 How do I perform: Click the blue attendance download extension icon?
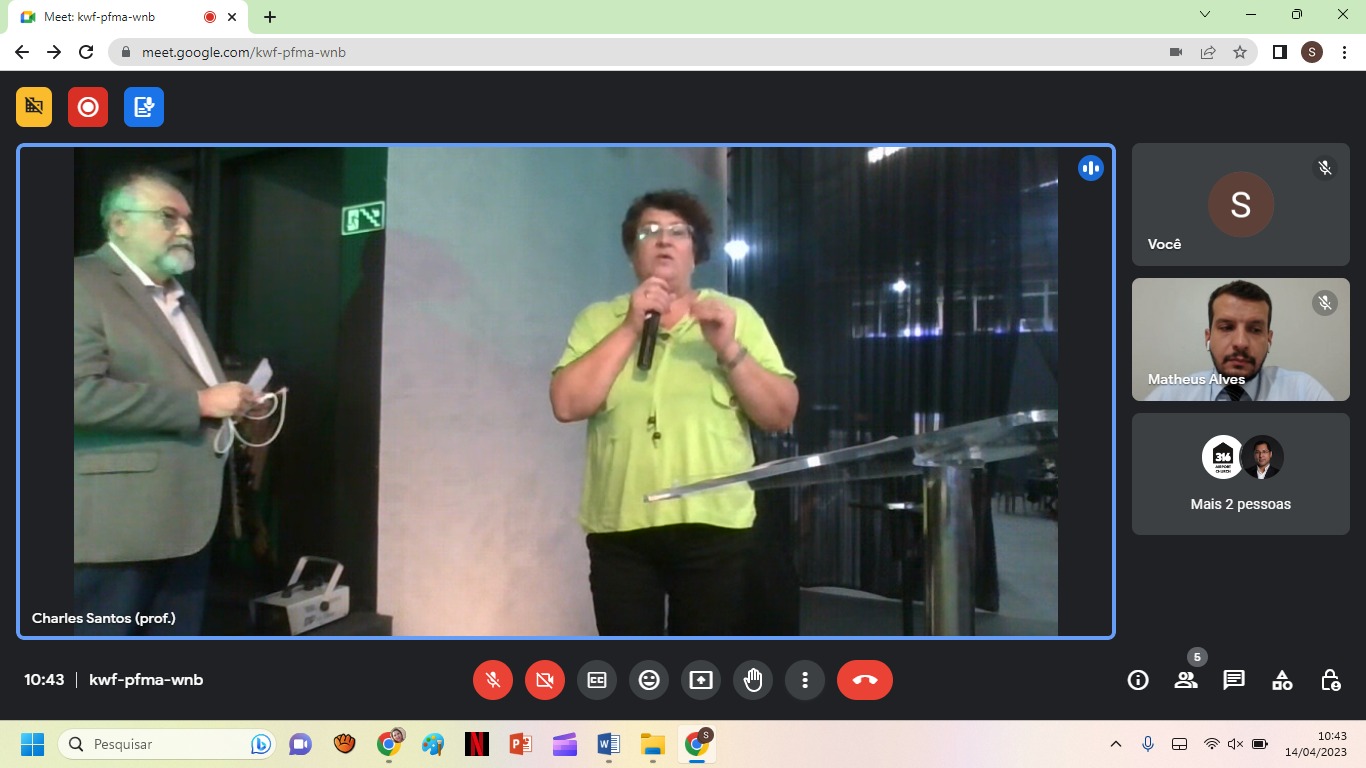tap(144, 107)
